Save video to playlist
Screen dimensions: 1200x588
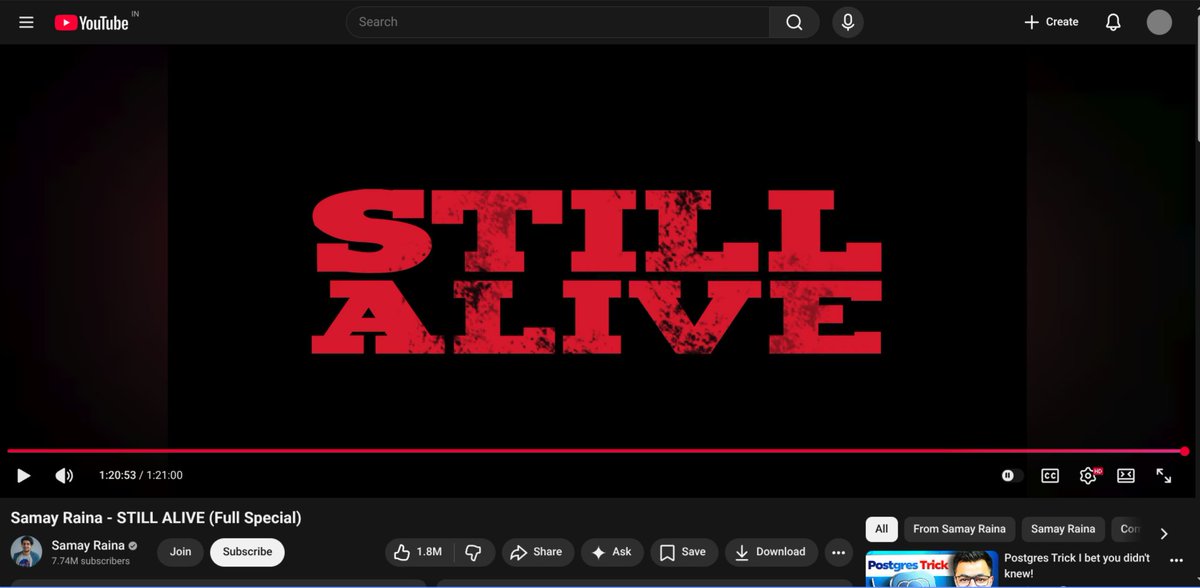click(683, 552)
